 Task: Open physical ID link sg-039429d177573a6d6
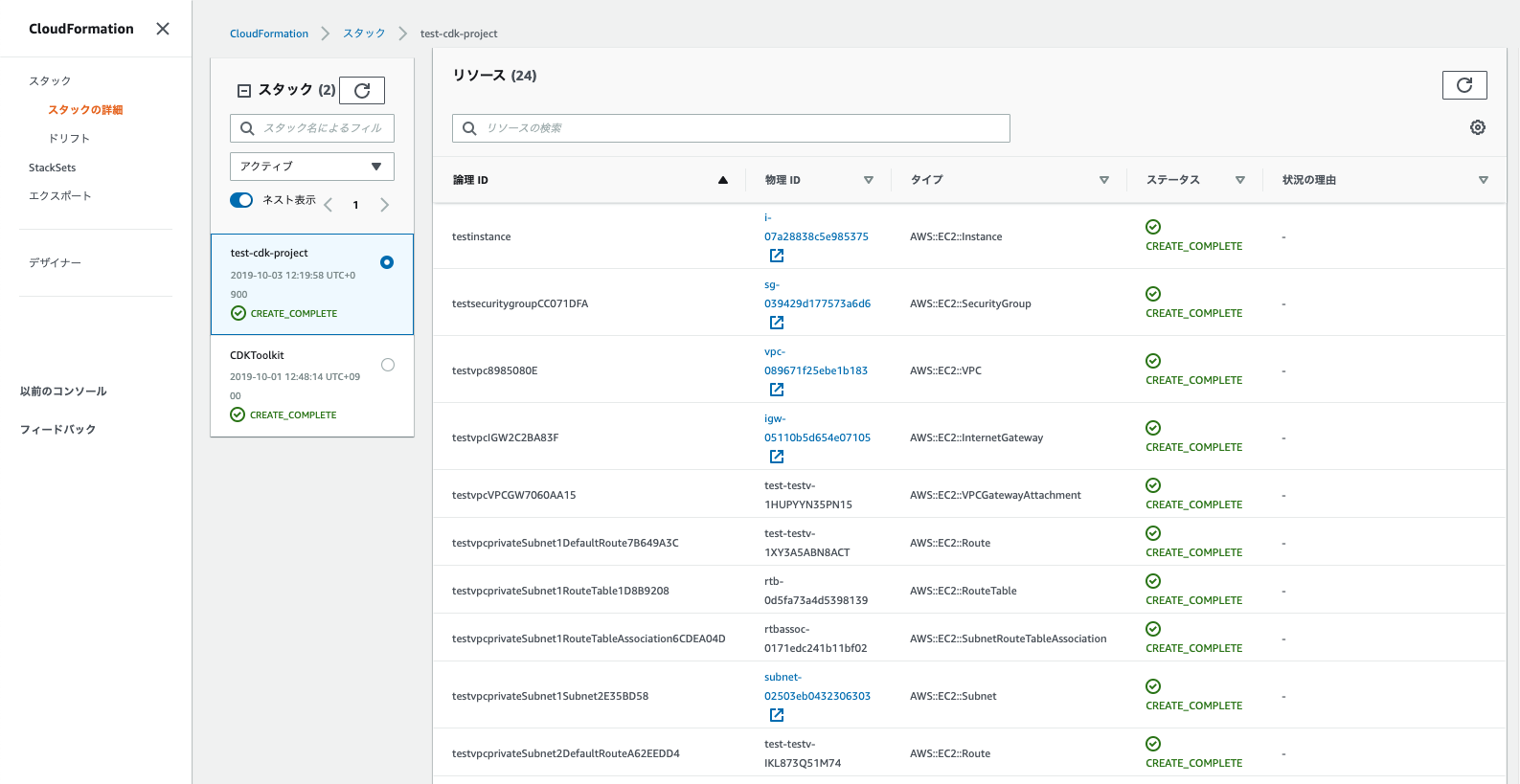(x=817, y=294)
